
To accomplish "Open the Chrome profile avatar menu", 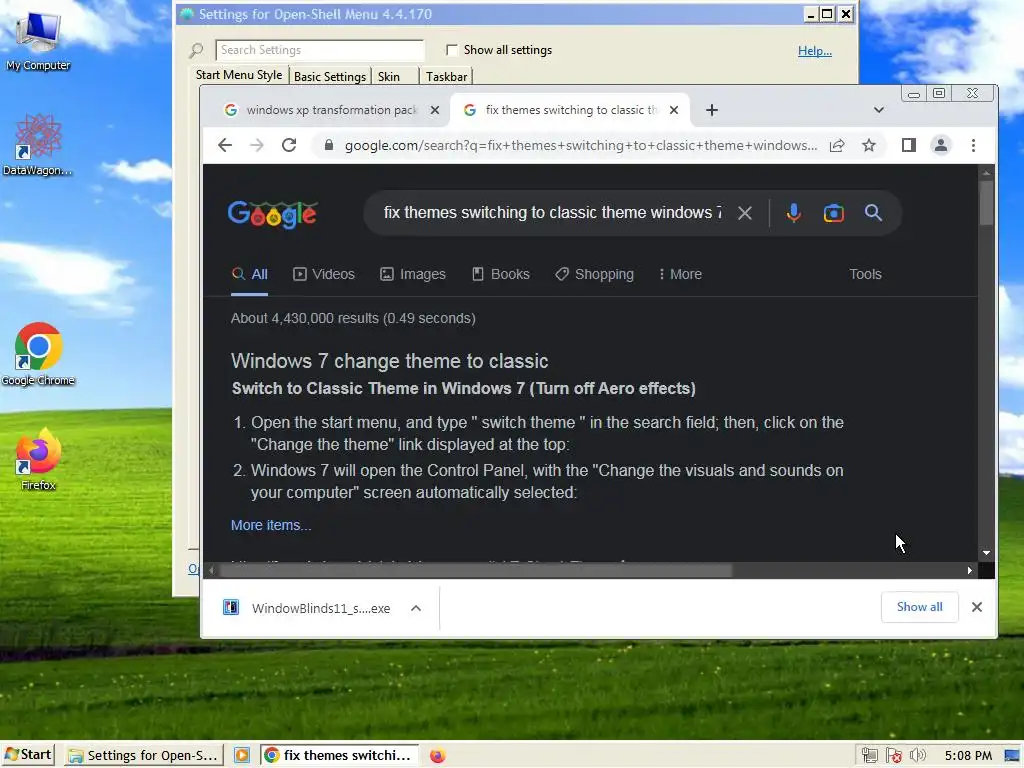I will (x=940, y=145).
